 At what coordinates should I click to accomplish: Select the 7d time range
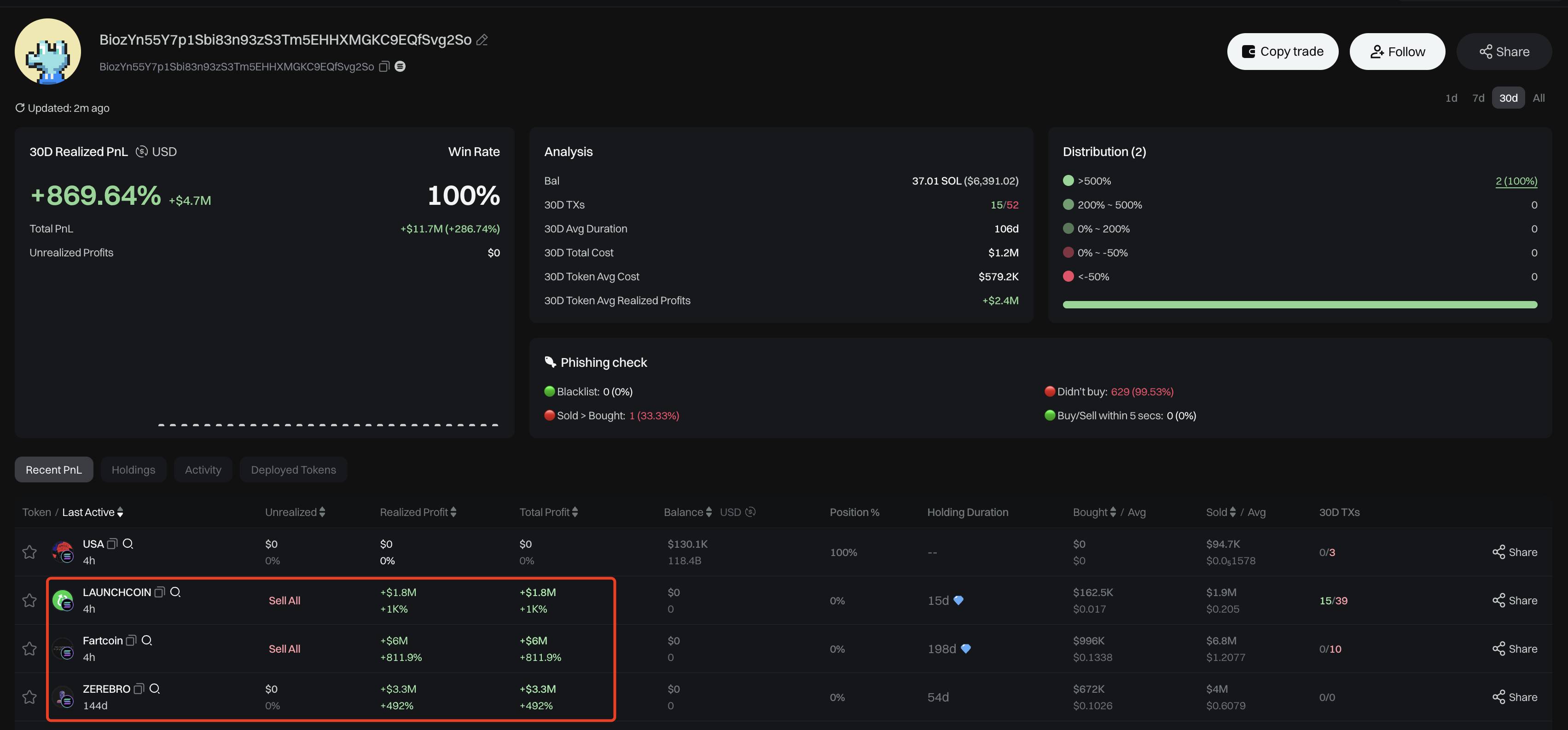pos(1478,98)
